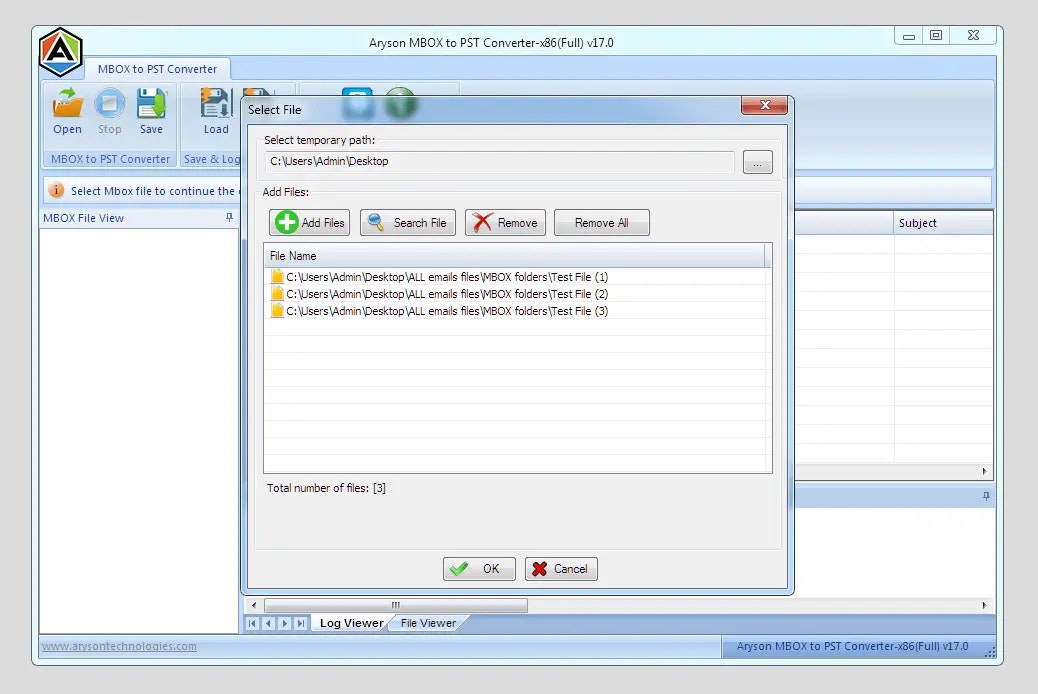Open the MBOX to PST Converter ribbon tab
Viewport: 1038px width, 694px height.
tap(157, 69)
